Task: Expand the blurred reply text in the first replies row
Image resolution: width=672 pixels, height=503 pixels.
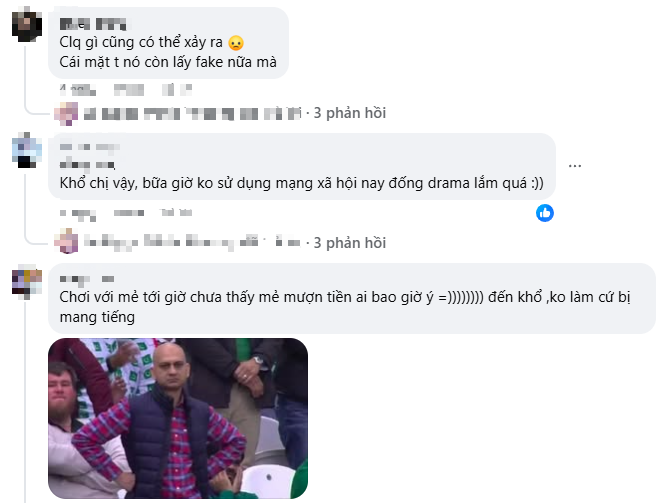Action: [x=193, y=114]
